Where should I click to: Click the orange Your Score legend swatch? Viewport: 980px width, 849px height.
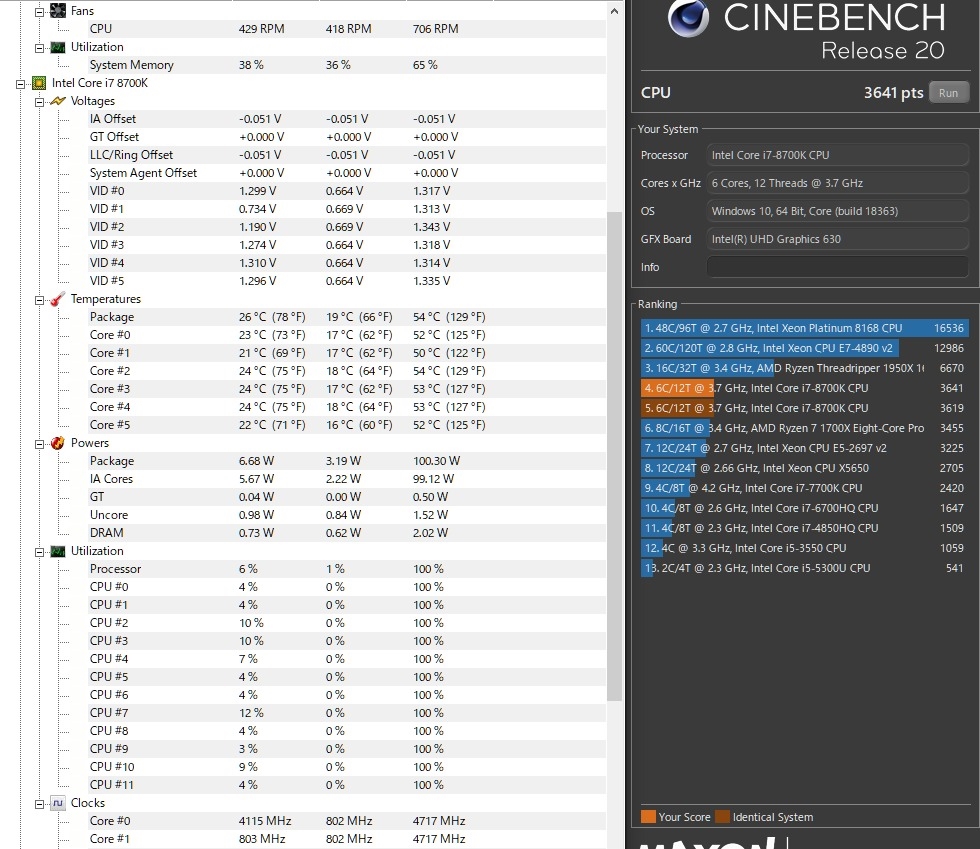[648, 816]
